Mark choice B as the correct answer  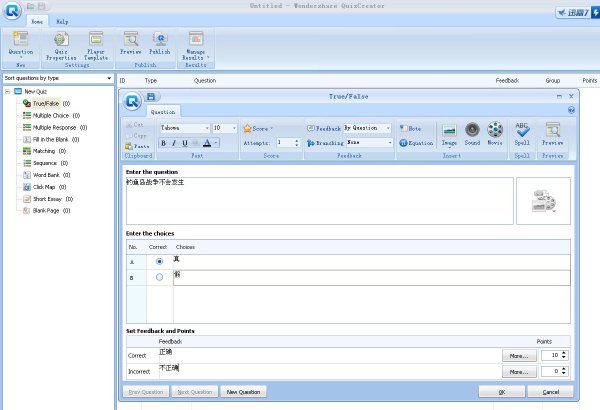point(160,277)
